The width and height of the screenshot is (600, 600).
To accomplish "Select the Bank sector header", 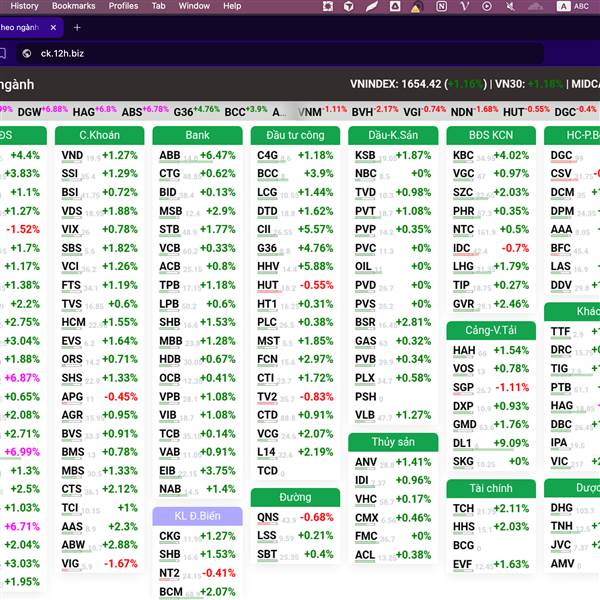I will point(197,135).
